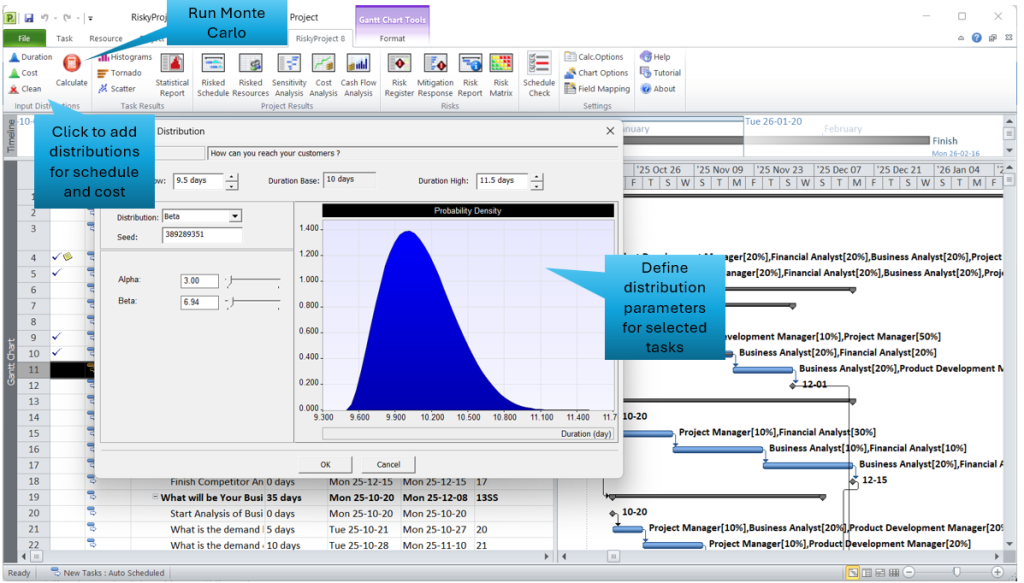1024x583 pixels.
Task: Open the Gantt Chart Tools Format tab
Action: [x=390, y=38]
